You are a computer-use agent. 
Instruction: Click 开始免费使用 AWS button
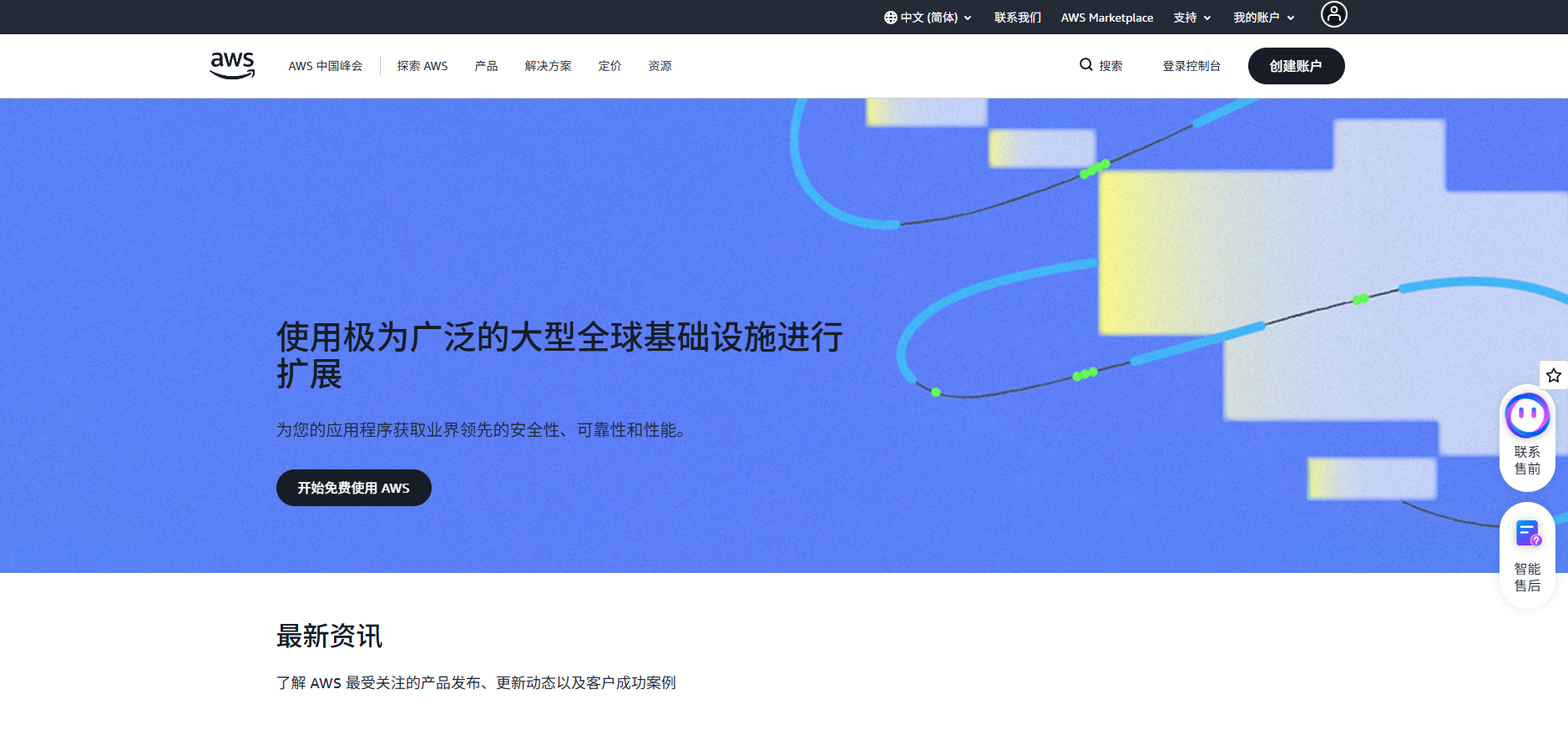(x=353, y=488)
